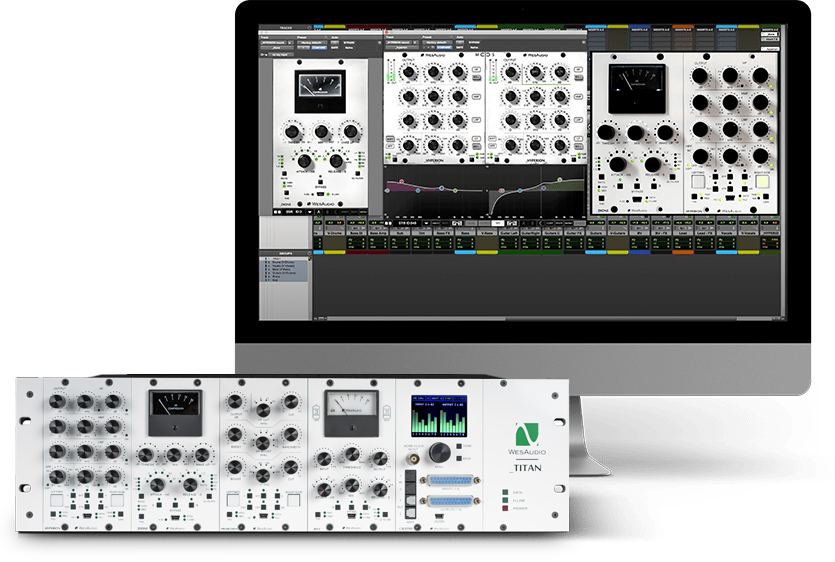Click white-faced VU meter on Titan rack Rhea module
835x562 pixels.
351,413
